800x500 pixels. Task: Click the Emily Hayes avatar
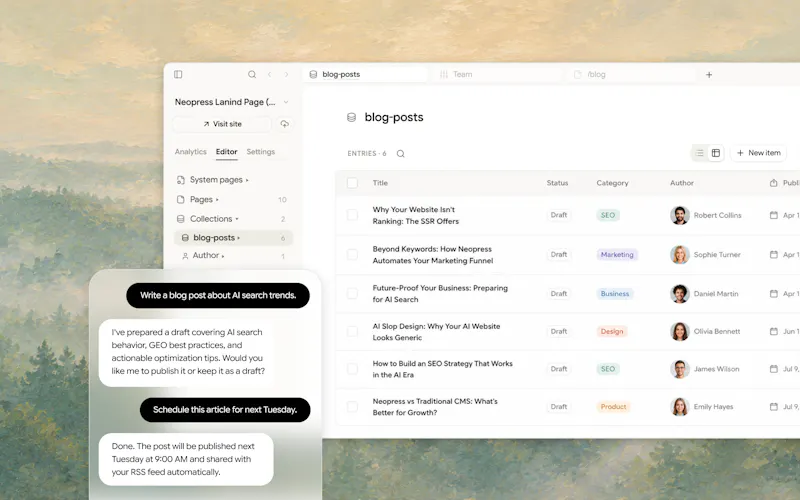pyautogui.click(x=680, y=407)
